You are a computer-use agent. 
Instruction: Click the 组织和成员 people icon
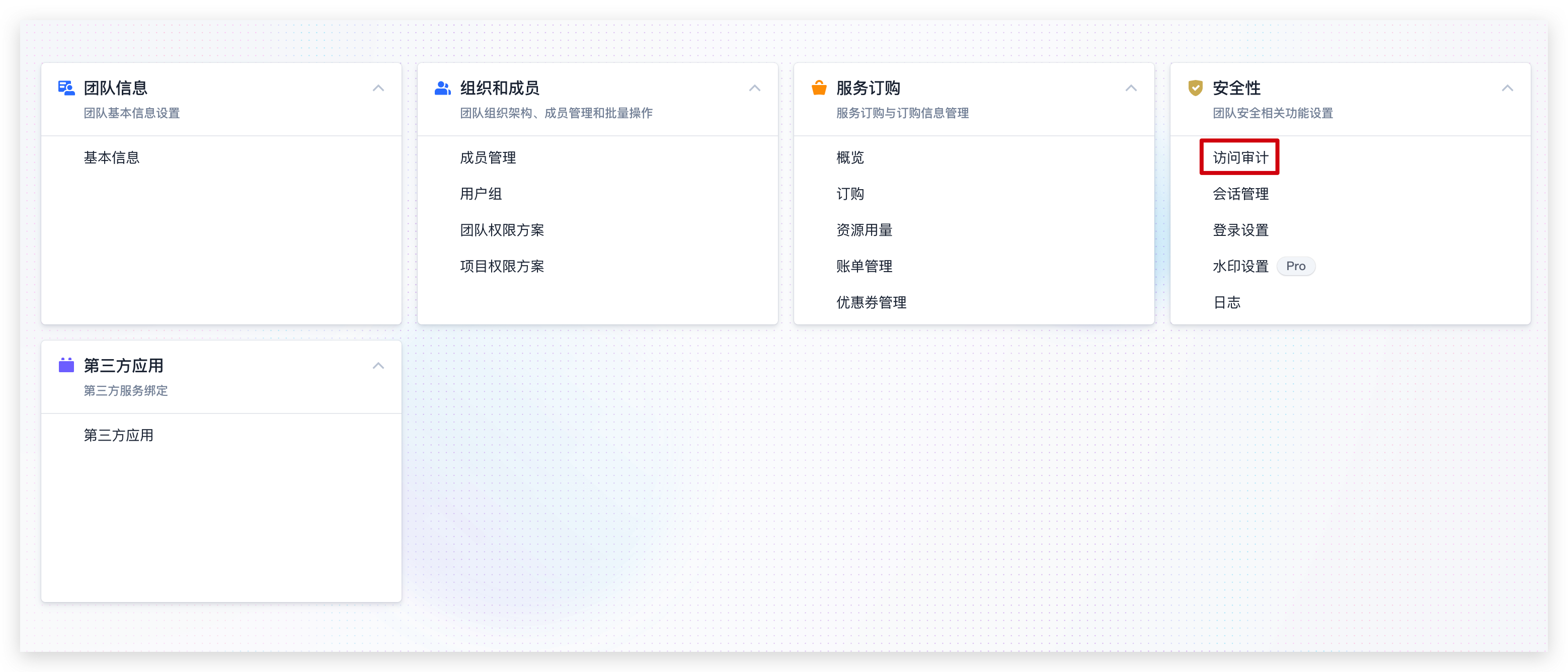coord(442,88)
